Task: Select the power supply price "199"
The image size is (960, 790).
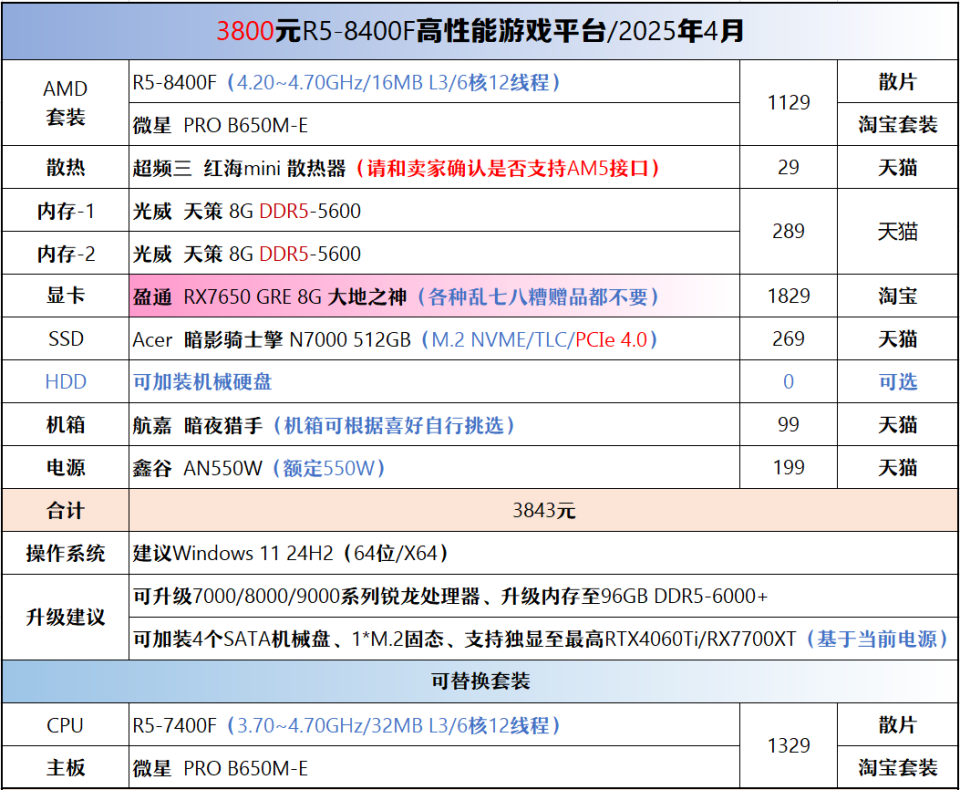Action: [789, 467]
